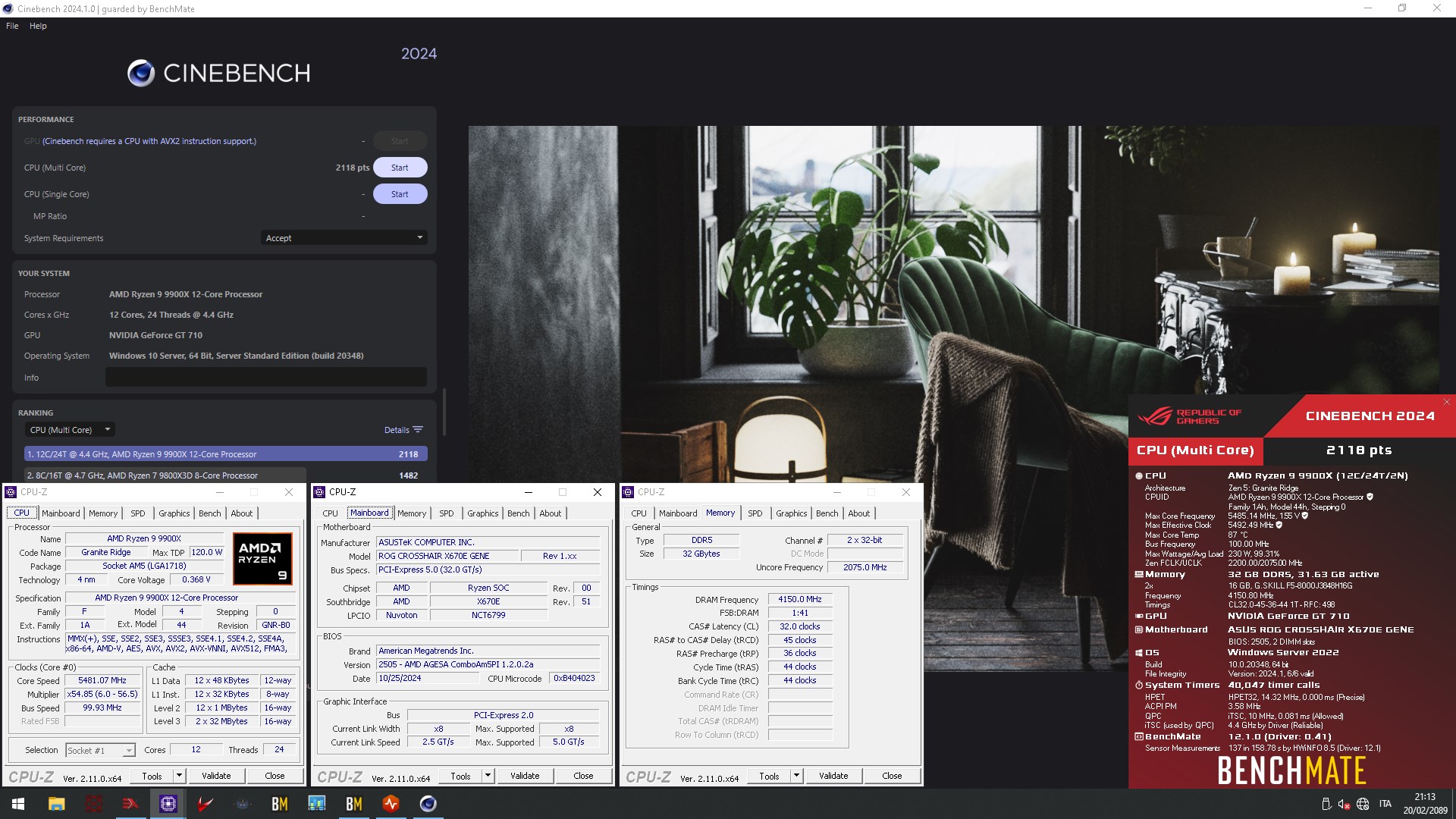Close the BenchMate overlay with its X
The image size is (1456, 819).
click(x=1446, y=402)
